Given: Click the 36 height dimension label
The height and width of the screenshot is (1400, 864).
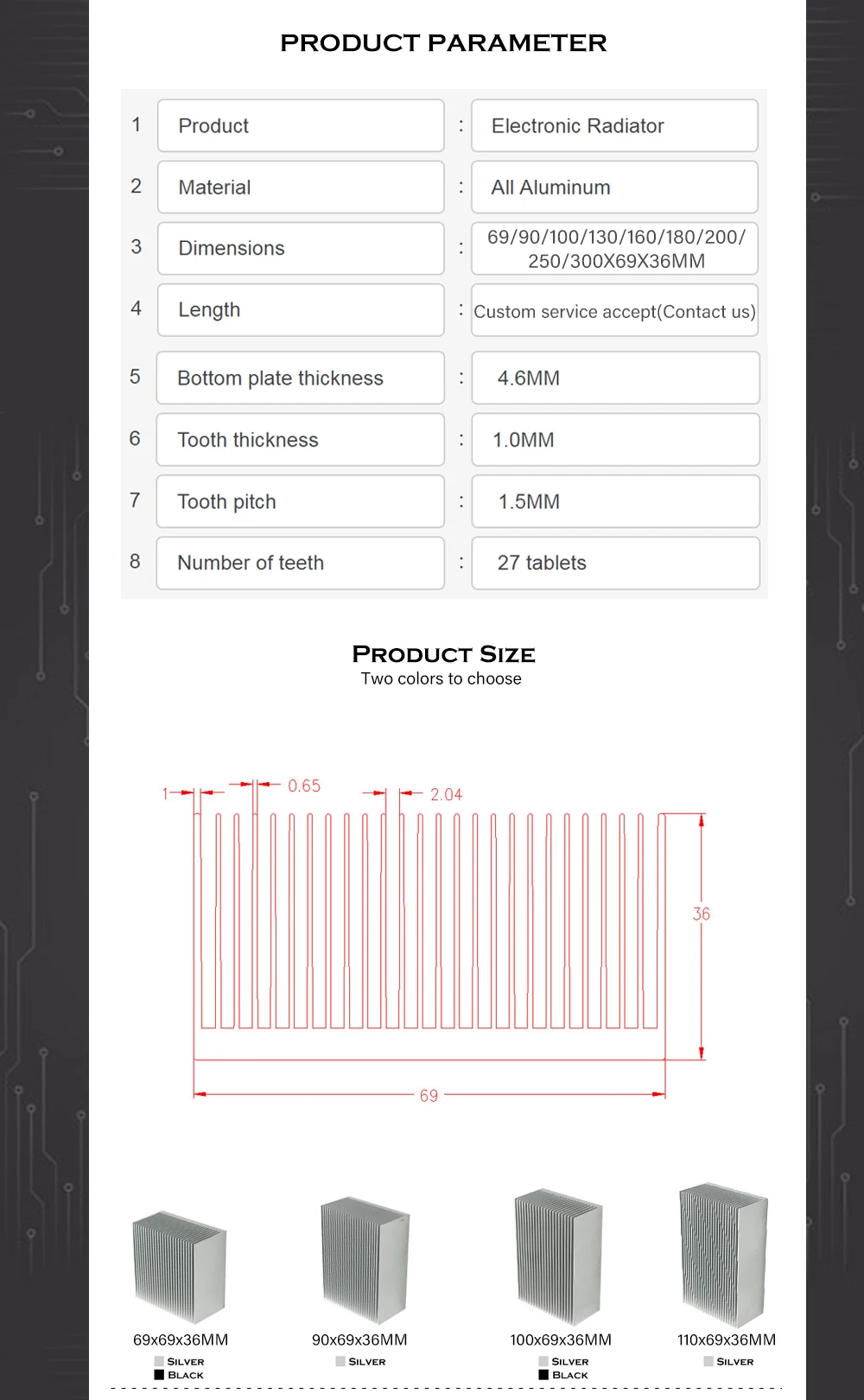Looking at the screenshot, I should pyautogui.click(x=702, y=913).
